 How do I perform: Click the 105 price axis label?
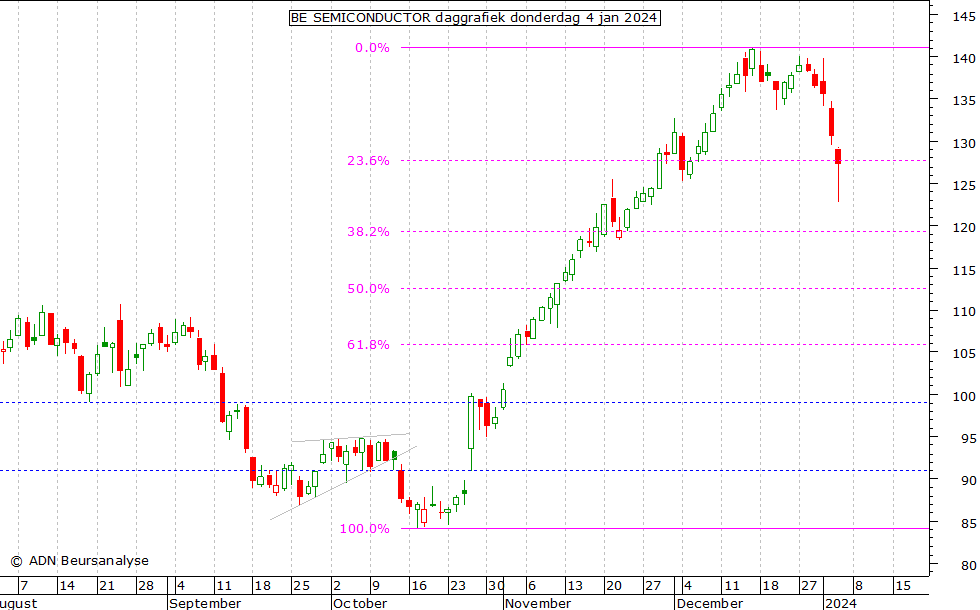pos(963,354)
